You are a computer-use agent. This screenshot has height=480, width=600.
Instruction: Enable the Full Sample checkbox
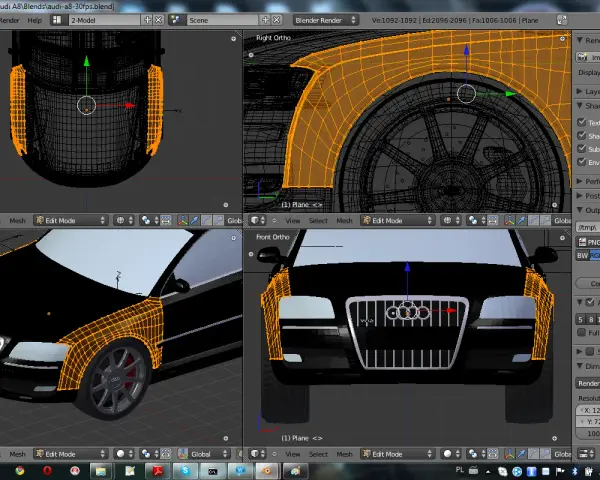582,332
